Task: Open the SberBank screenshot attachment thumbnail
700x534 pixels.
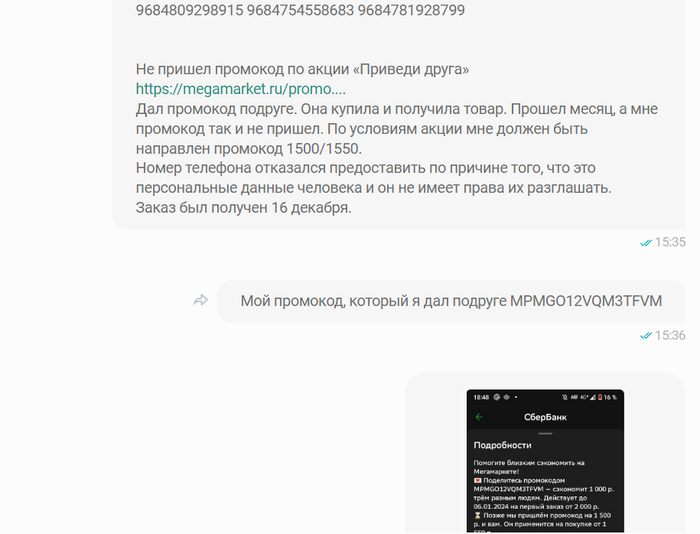Action: (545, 461)
